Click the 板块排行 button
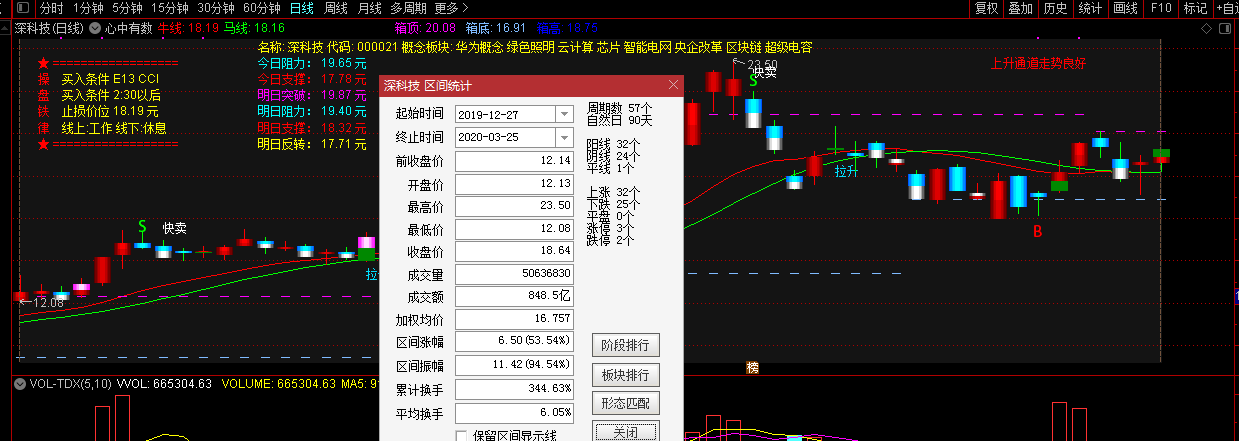1239x441 pixels. coord(626,375)
